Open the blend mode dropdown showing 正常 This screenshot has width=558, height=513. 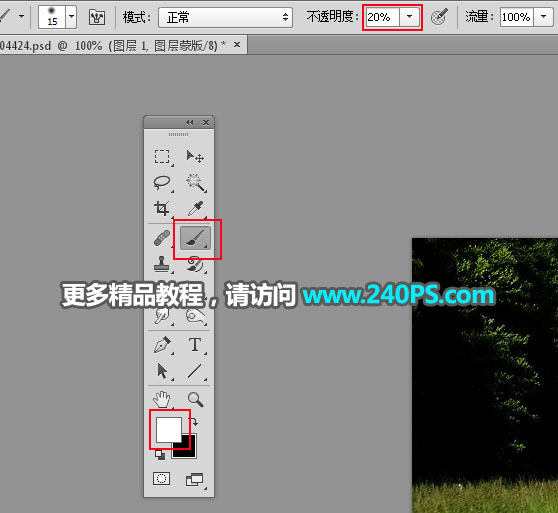tap(225, 17)
